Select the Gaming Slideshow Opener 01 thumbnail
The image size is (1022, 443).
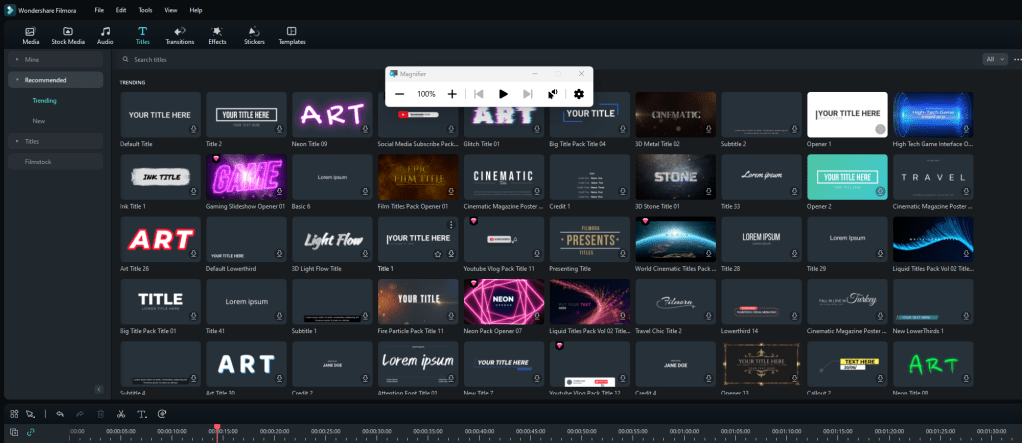coord(246,177)
